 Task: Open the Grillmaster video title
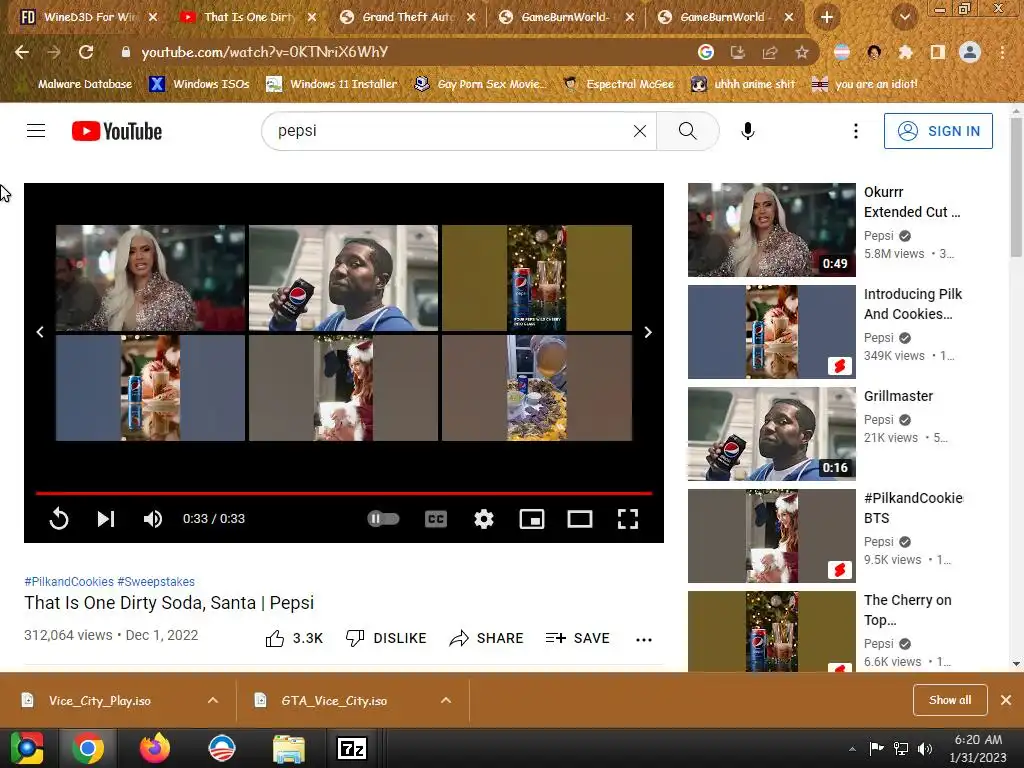pyautogui.click(x=898, y=396)
